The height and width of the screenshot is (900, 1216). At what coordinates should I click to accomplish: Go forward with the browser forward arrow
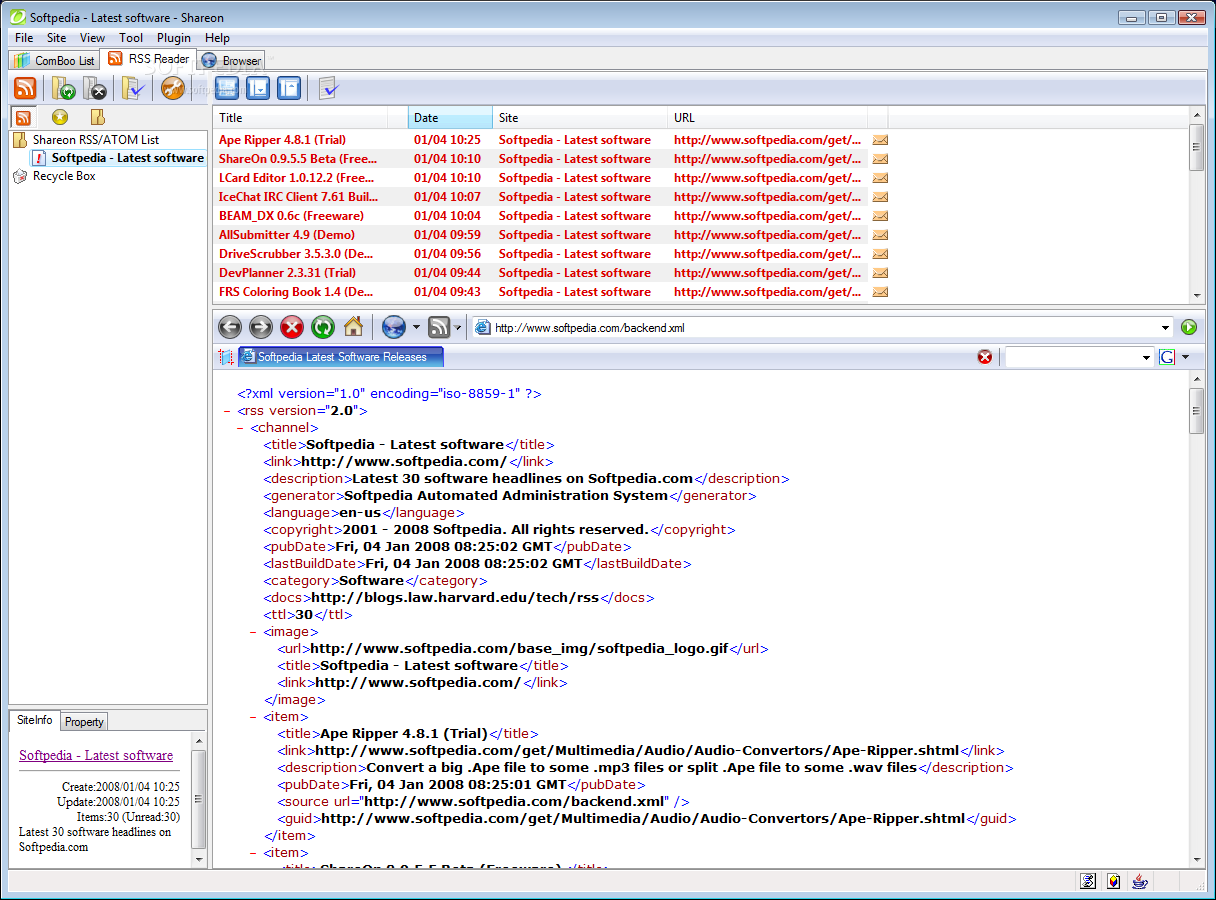tap(261, 326)
